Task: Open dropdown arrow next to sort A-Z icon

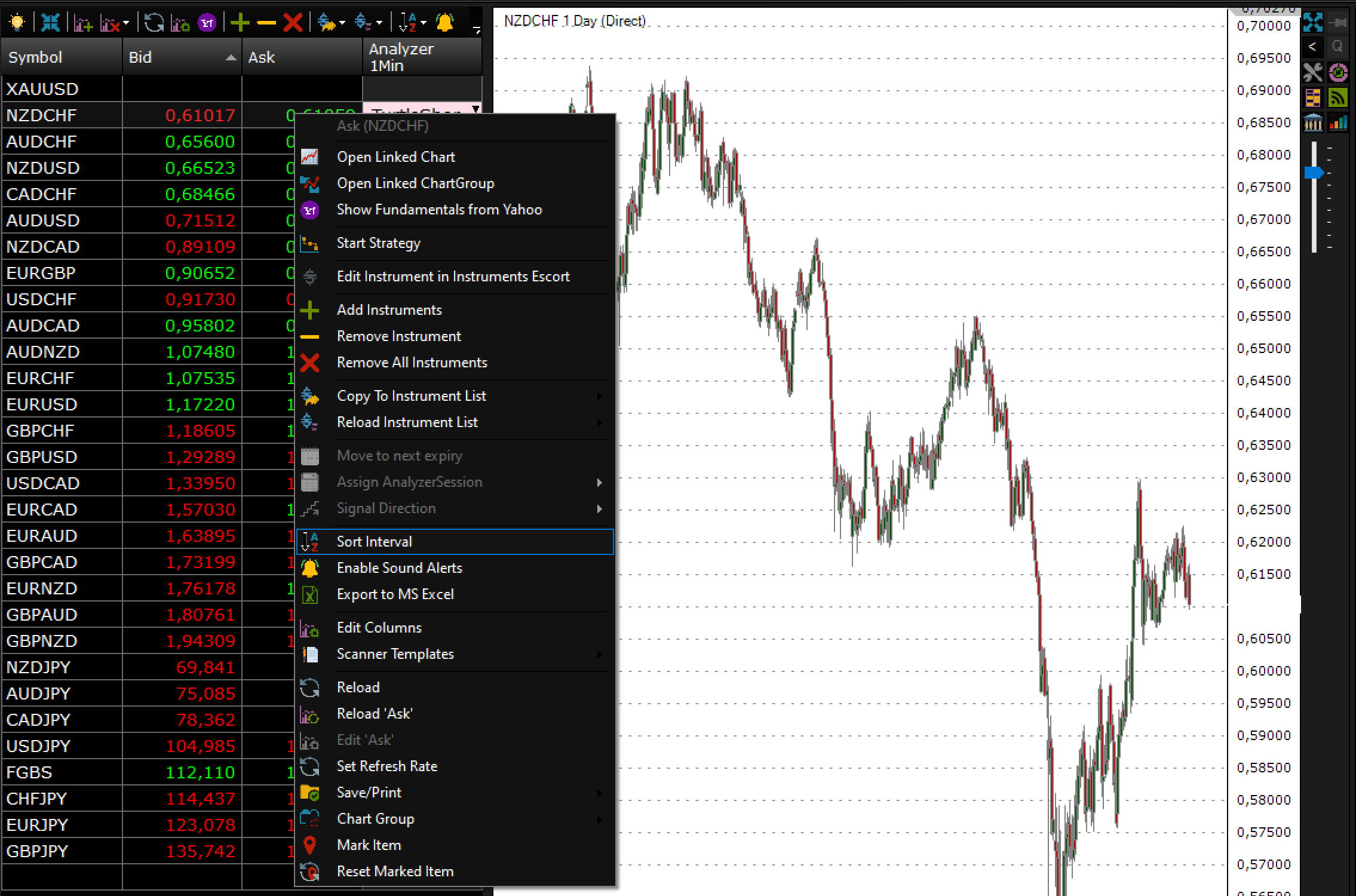Action: pyautogui.click(x=424, y=23)
